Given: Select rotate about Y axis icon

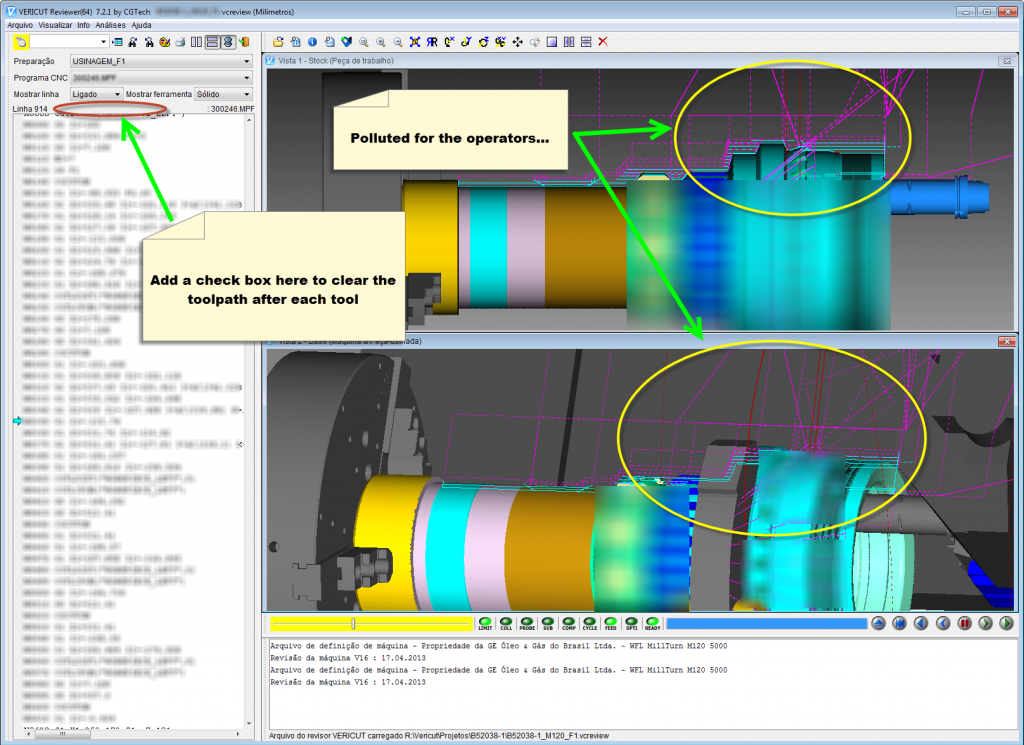Looking at the screenshot, I should (x=466, y=42).
